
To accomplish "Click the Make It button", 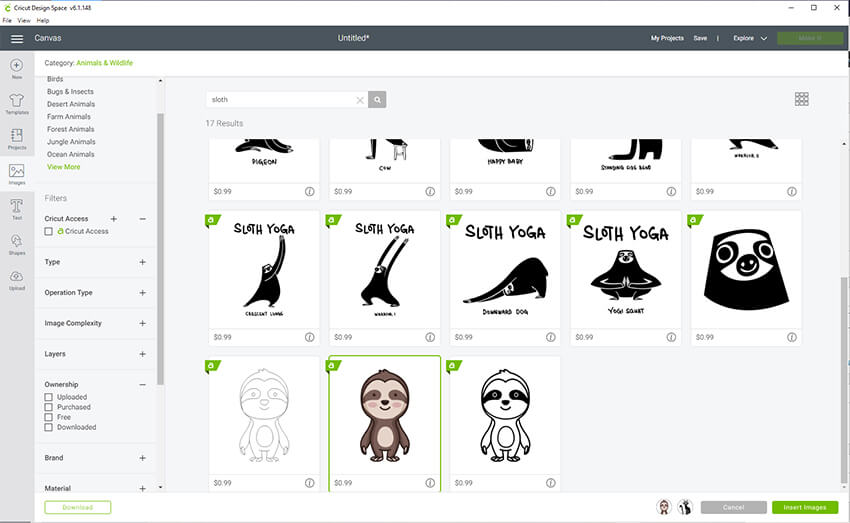I will point(810,38).
